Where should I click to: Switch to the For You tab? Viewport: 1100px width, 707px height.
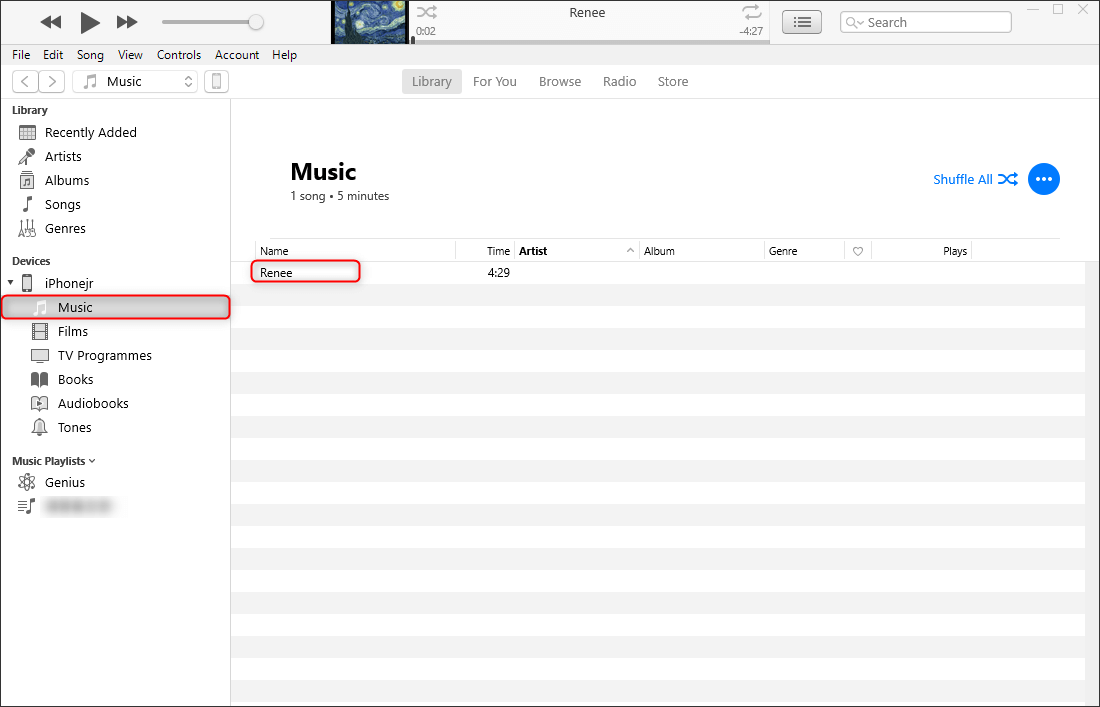point(494,82)
